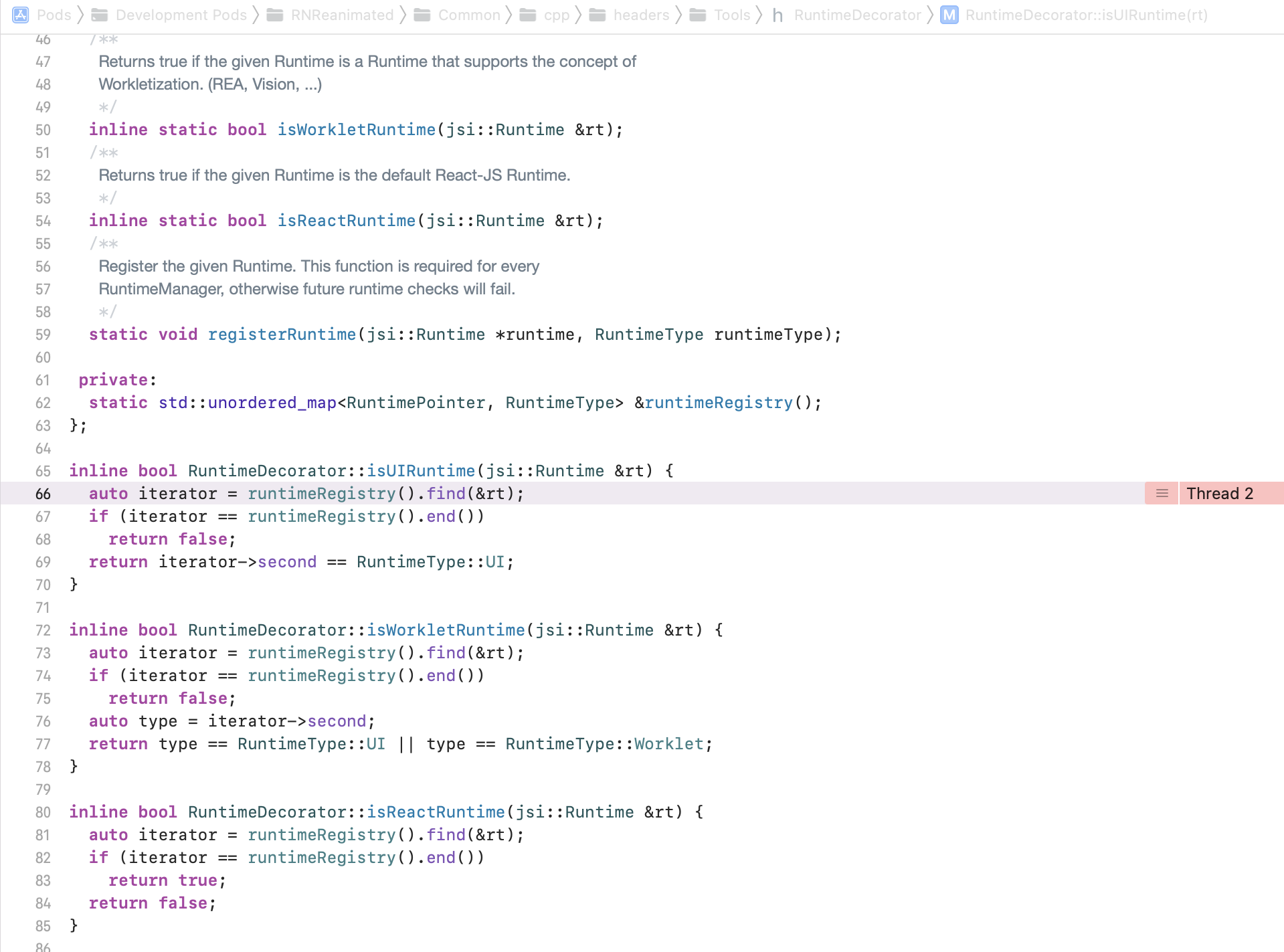Click 'RuntimePointer' in the map template
This screenshot has height=952, width=1284.
point(416,403)
